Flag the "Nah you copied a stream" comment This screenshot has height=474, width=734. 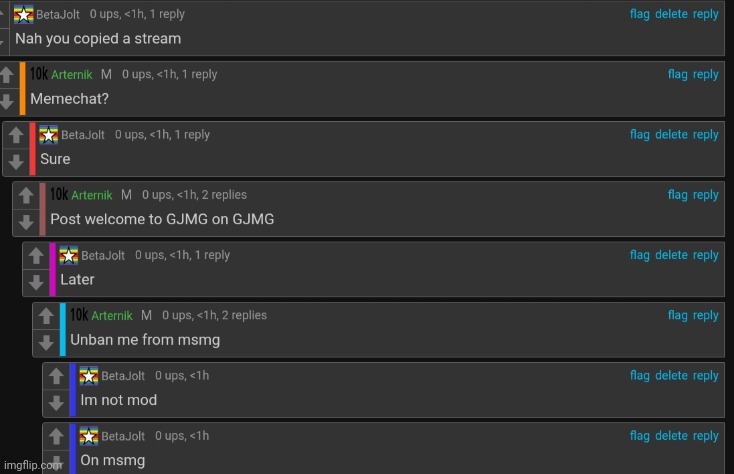(x=639, y=14)
